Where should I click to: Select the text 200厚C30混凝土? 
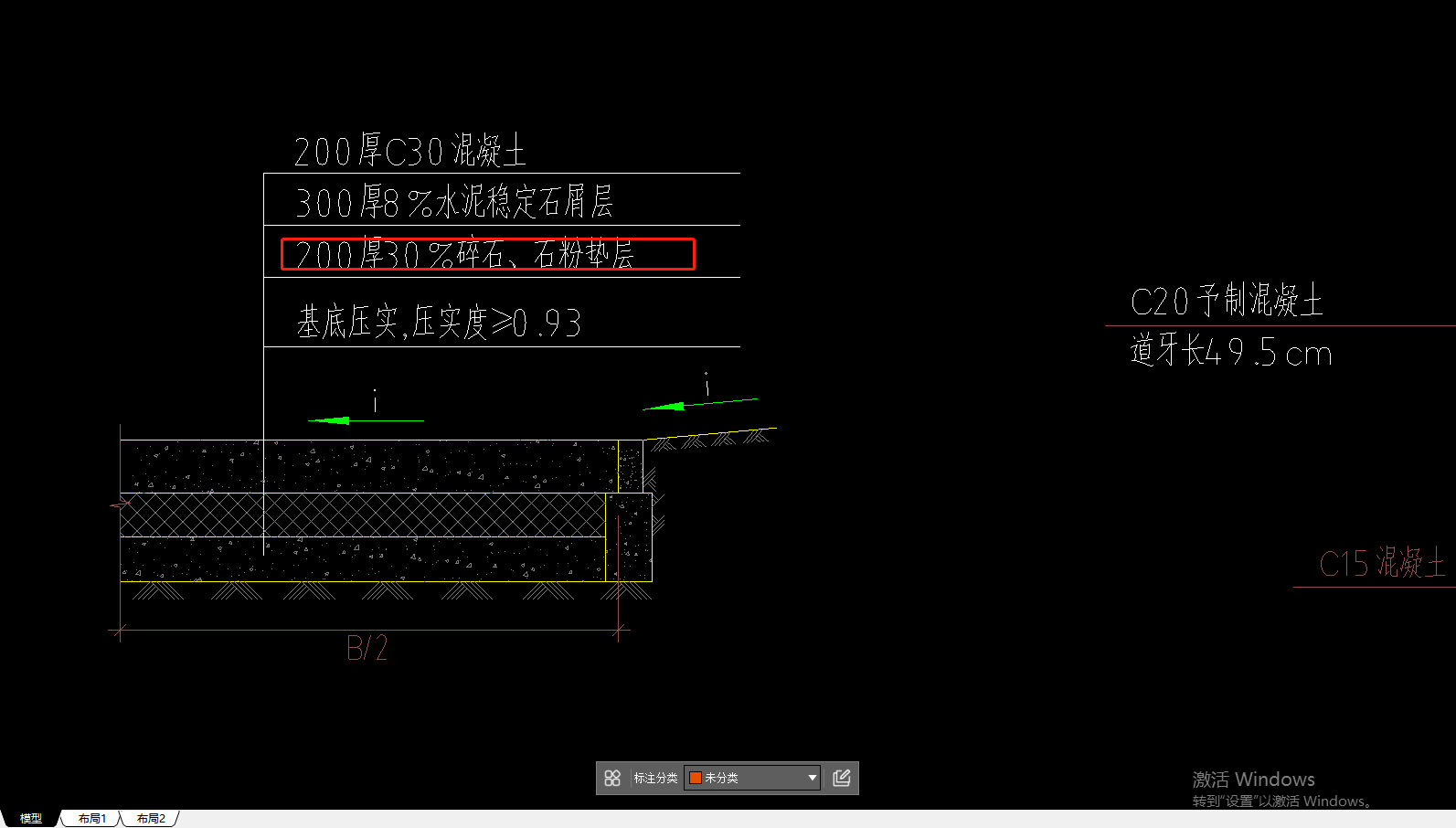point(409,151)
